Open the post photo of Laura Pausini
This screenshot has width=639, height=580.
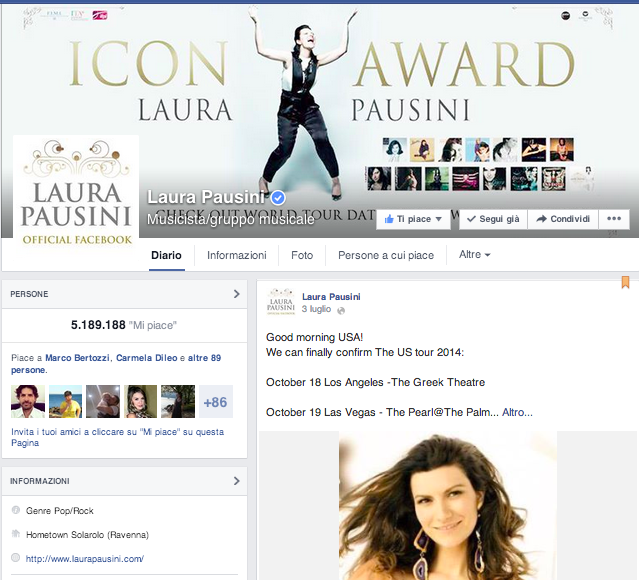click(x=448, y=505)
